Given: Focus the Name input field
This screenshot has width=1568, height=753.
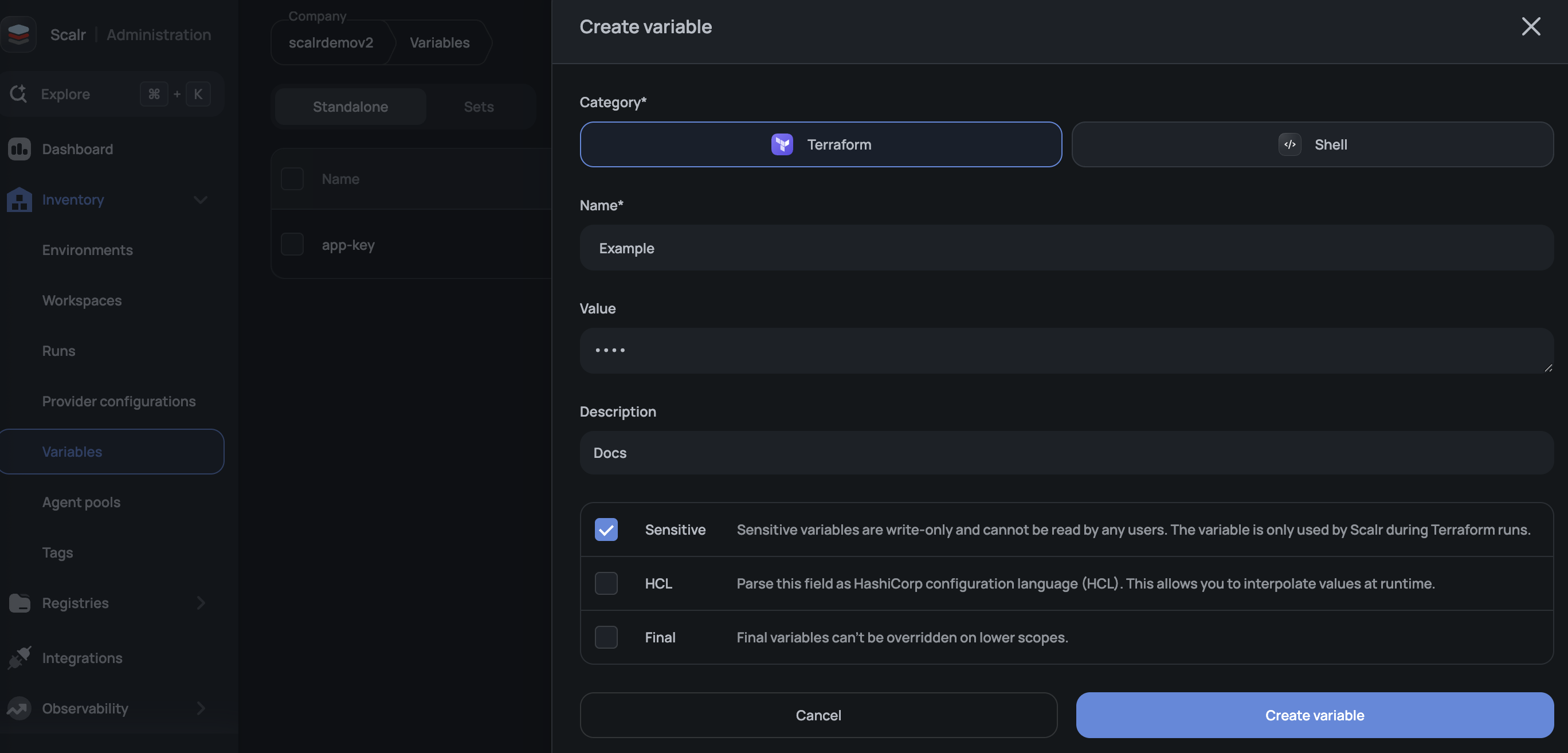Looking at the screenshot, I should 1066,248.
